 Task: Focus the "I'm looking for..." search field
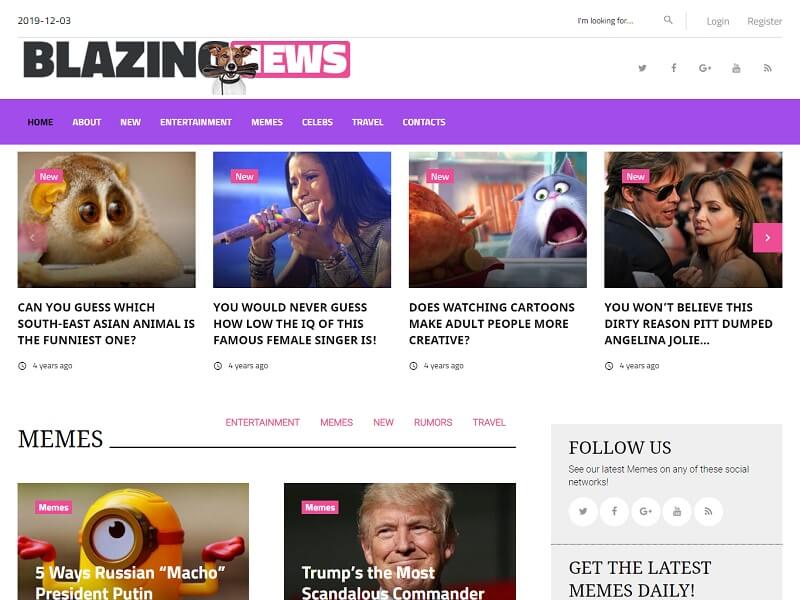click(617, 21)
